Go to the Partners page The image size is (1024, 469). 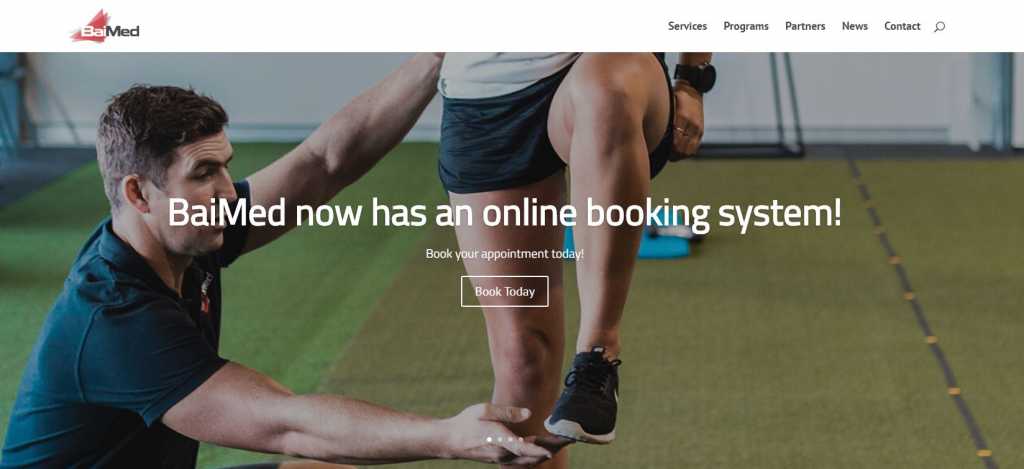(x=805, y=26)
